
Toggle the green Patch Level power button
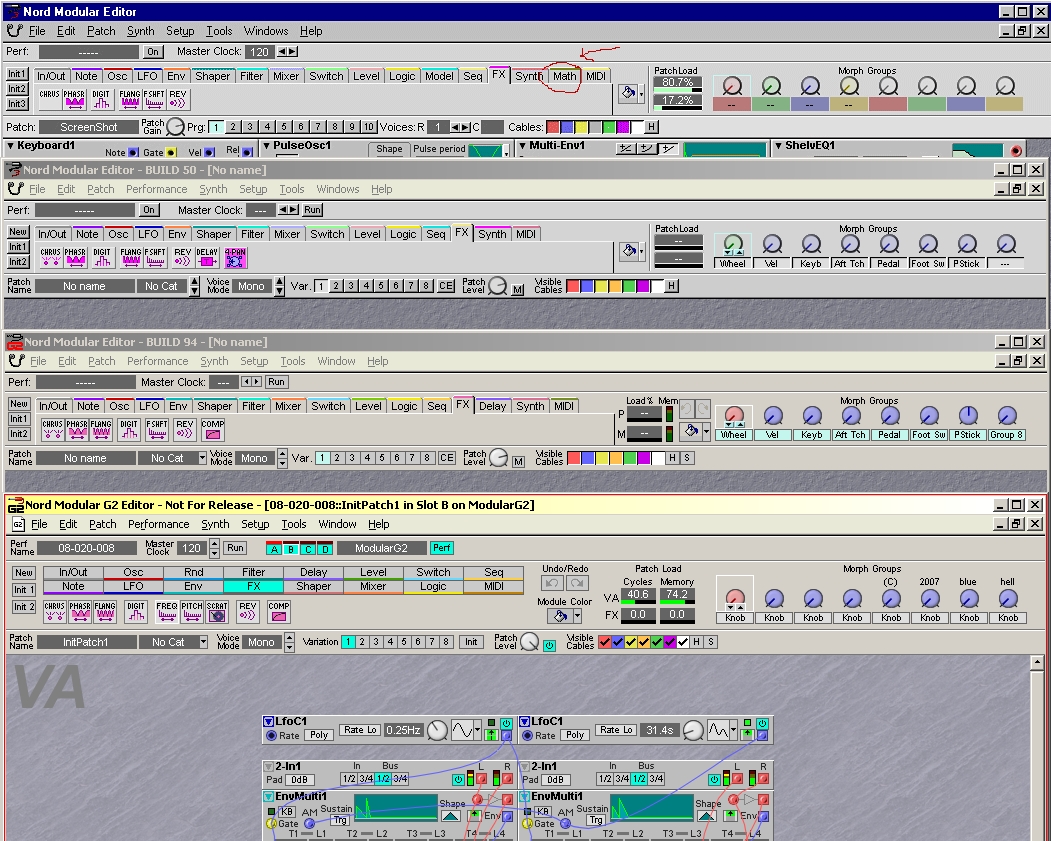(x=549, y=646)
